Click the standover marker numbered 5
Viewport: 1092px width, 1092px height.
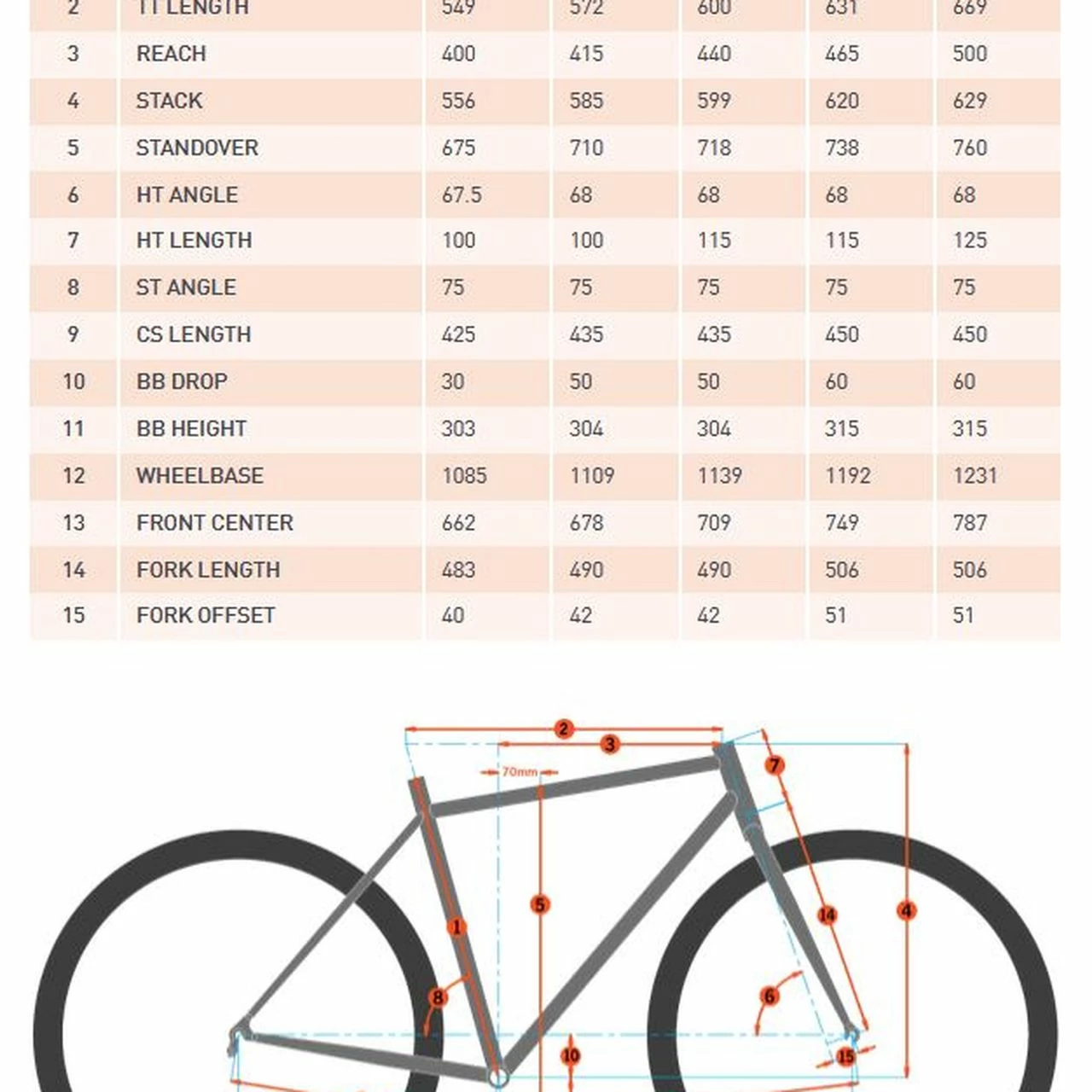[x=539, y=904]
